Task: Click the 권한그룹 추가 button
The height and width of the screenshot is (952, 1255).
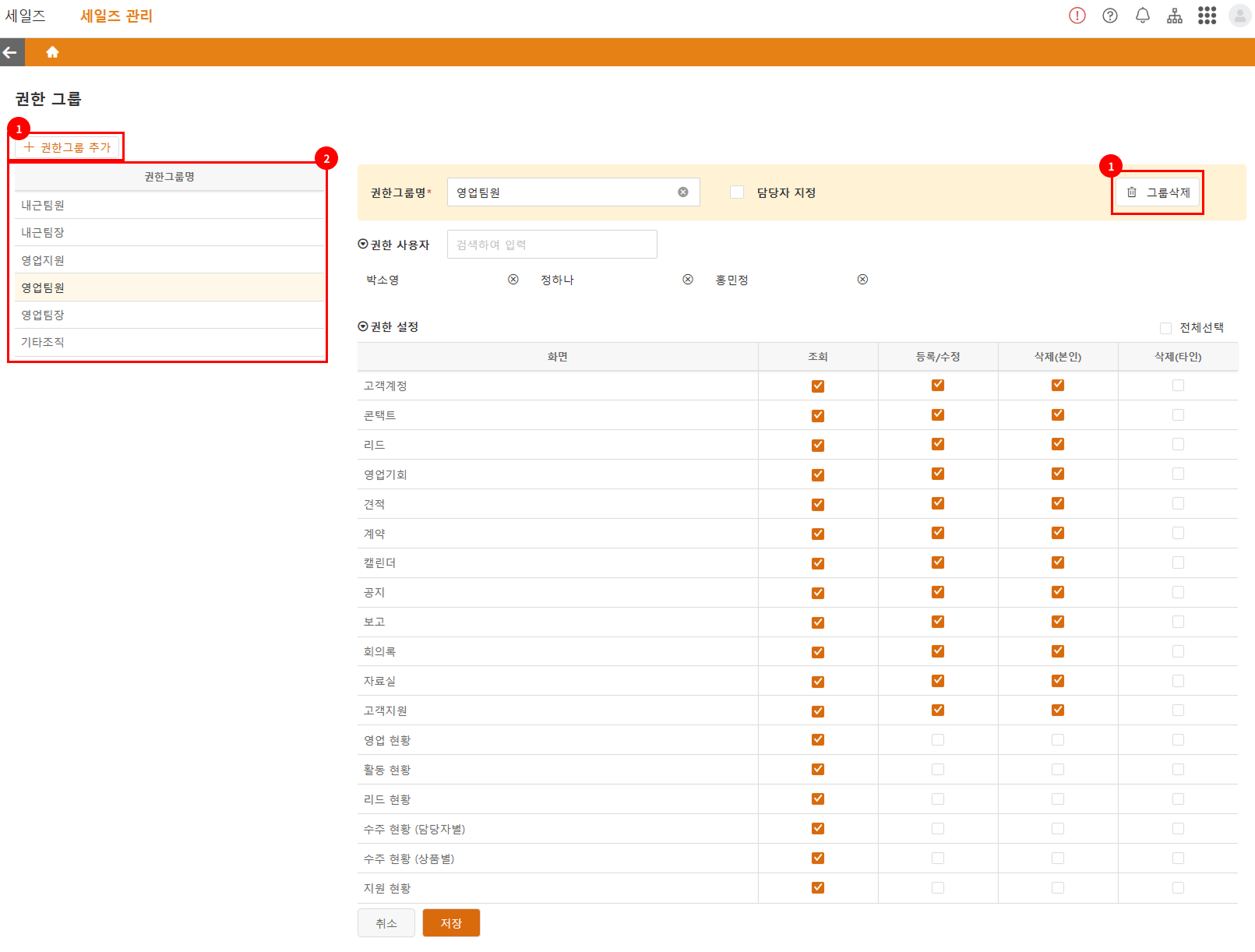Action: (x=68, y=147)
